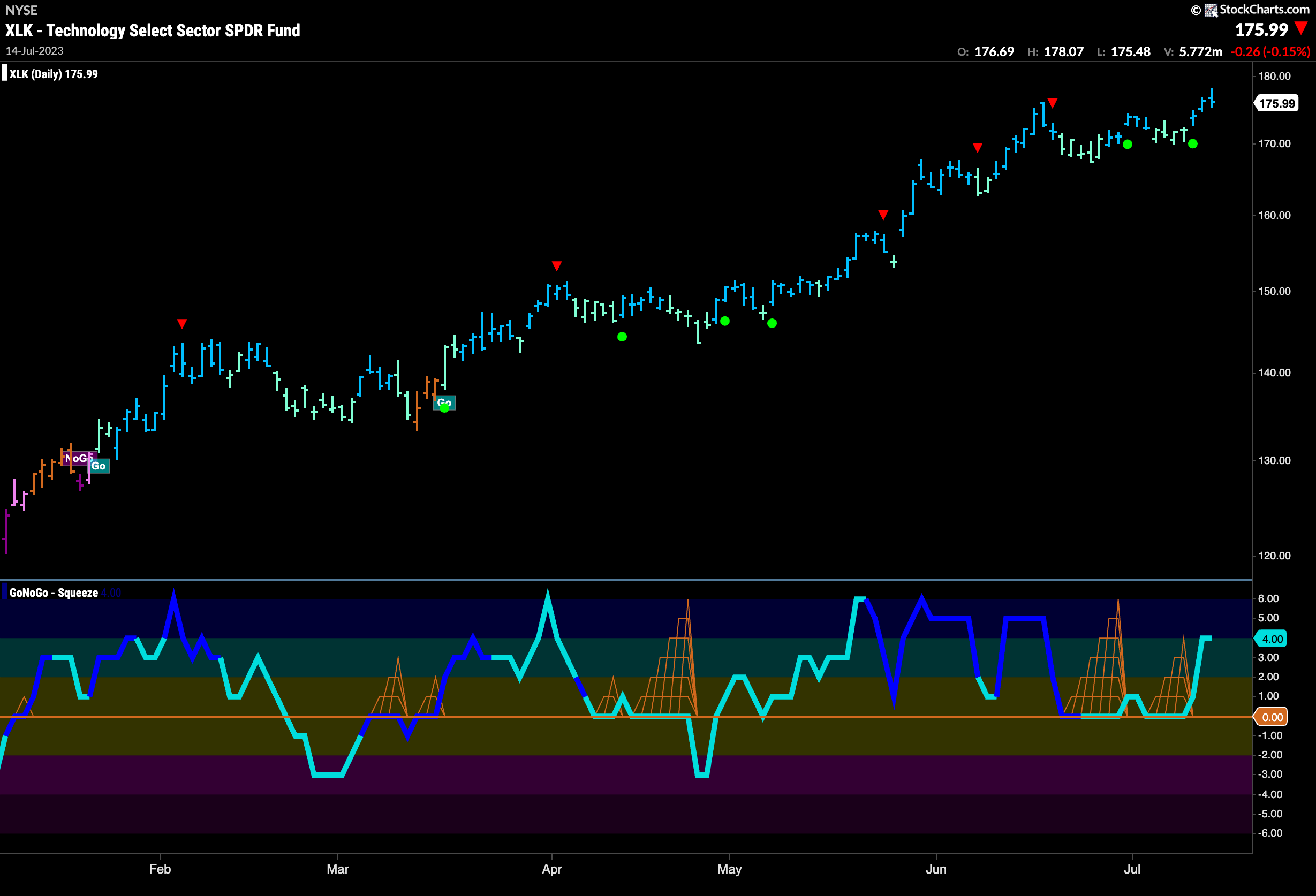Click the 160.00 price axis label
This screenshot has width=1316, height=896.
click(1274, 216)
